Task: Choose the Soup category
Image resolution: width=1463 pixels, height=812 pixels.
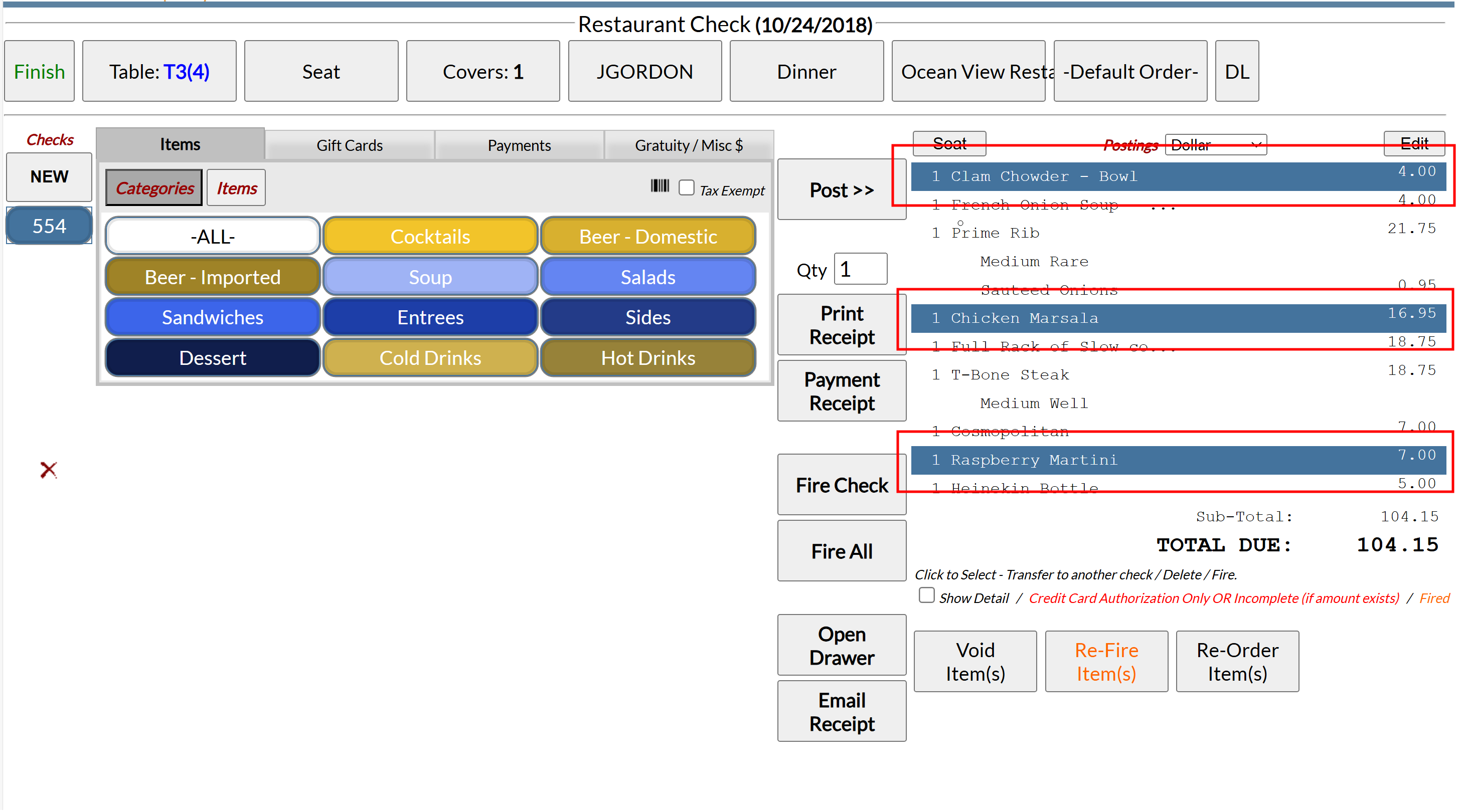Action: [430, 277]
